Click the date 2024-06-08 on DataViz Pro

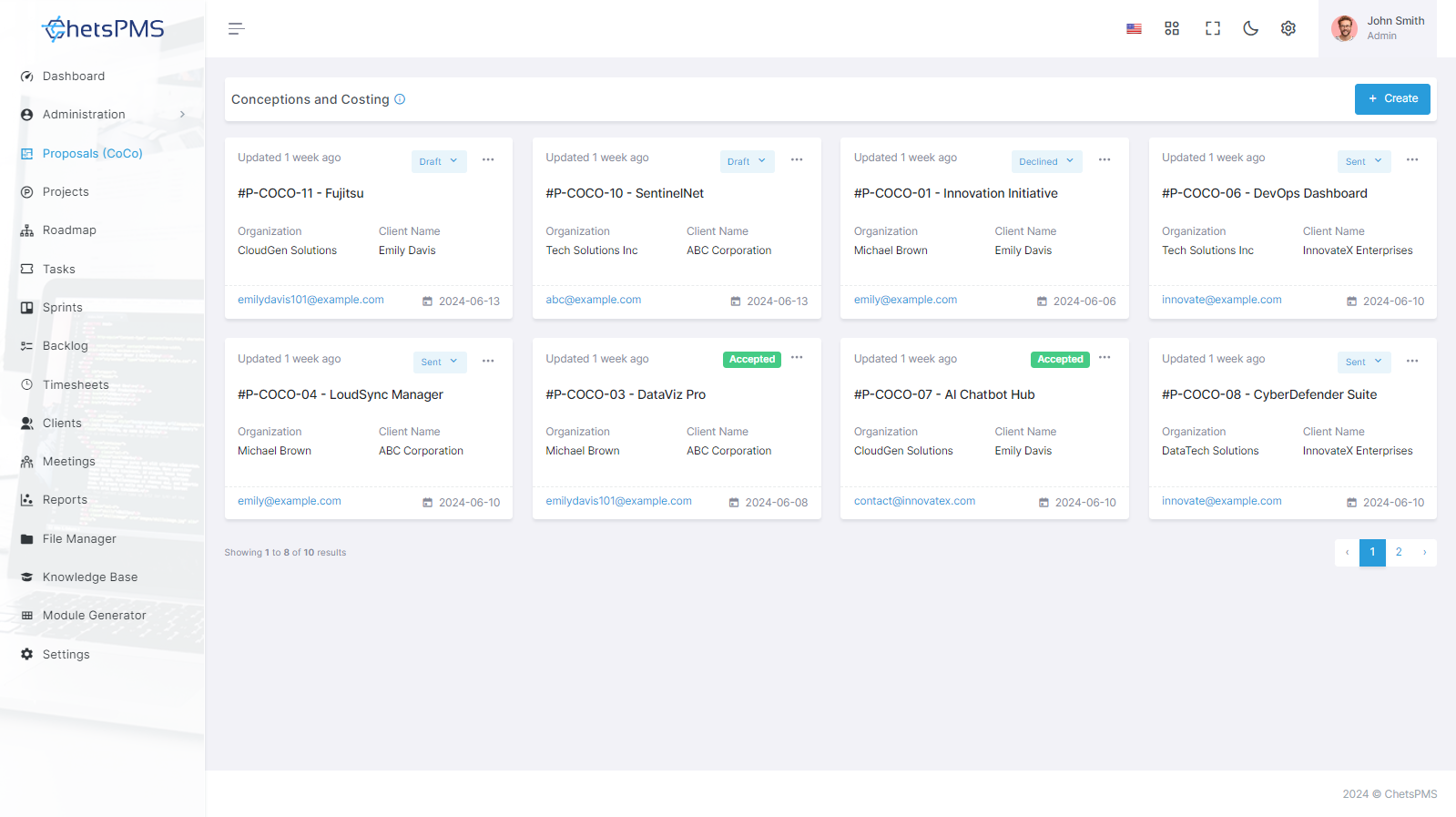click(777, 503)
